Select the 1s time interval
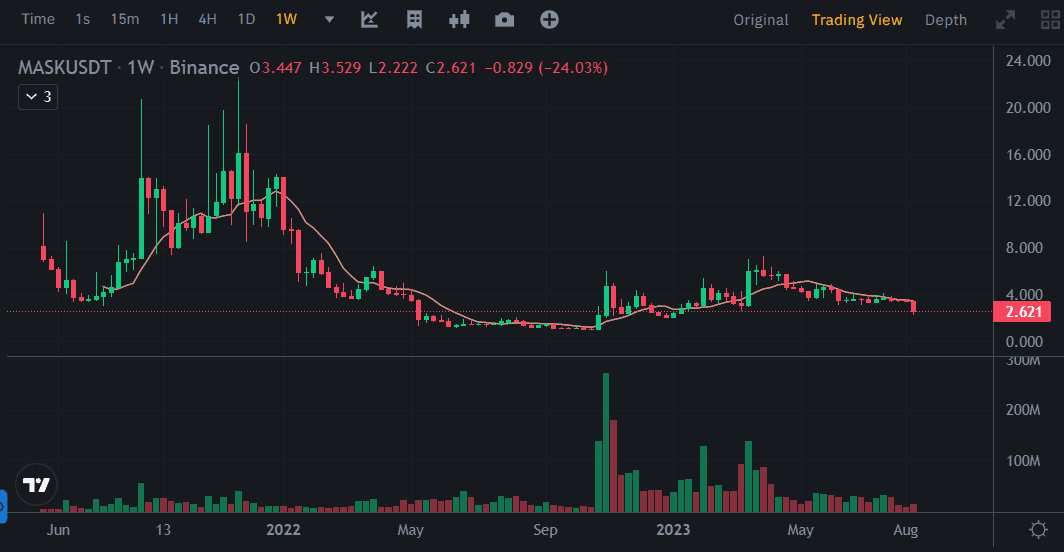This screenshot has height=552, width=1064. 83,19
